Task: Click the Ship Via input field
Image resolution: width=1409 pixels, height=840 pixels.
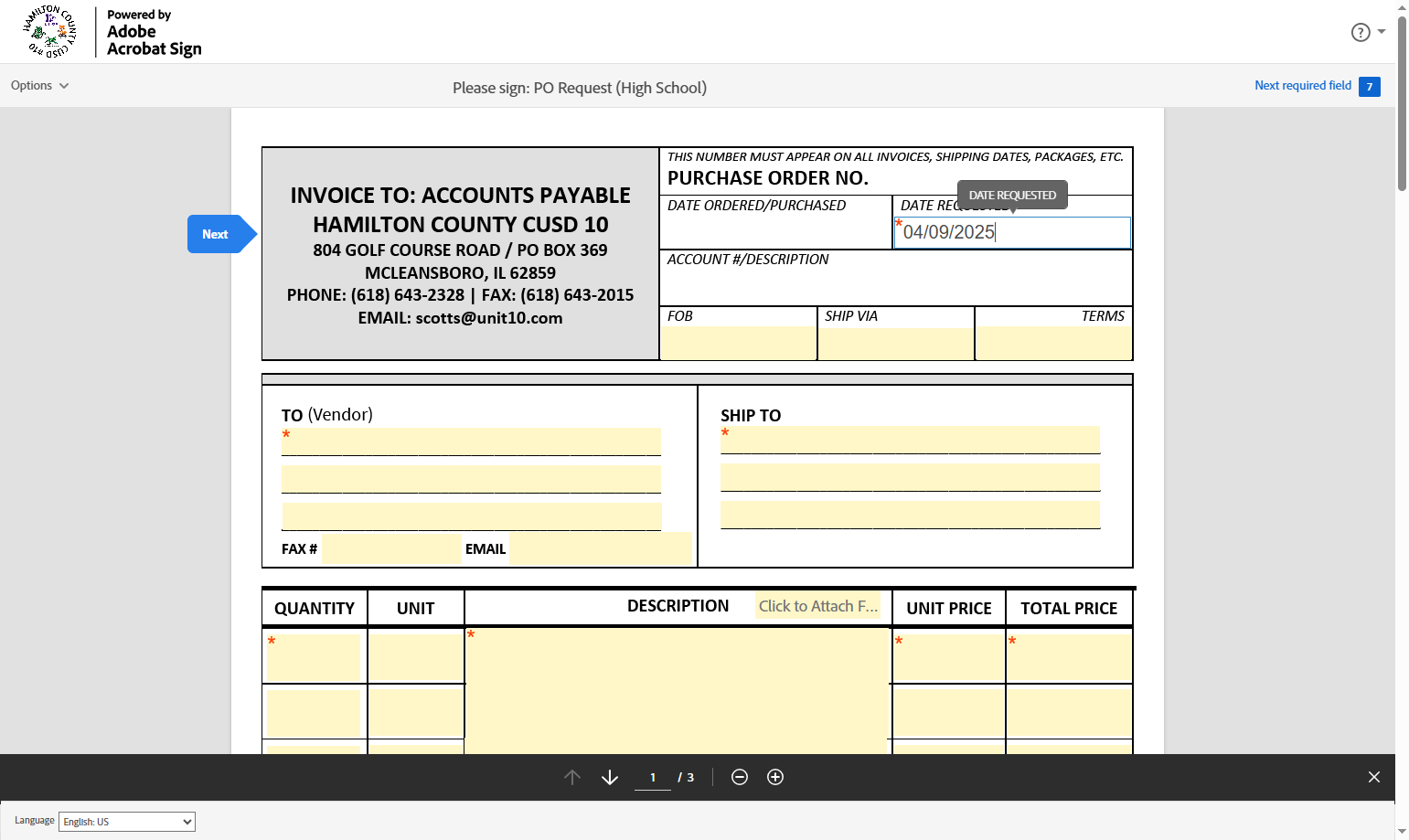Action: tap(896, 343)
